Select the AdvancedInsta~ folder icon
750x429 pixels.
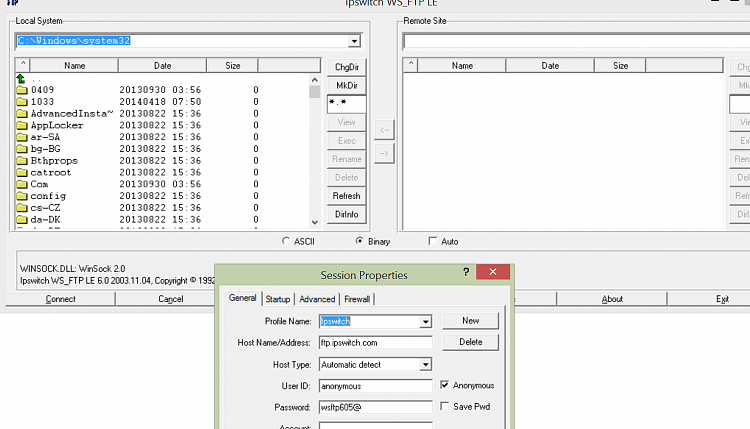point(22,113)
